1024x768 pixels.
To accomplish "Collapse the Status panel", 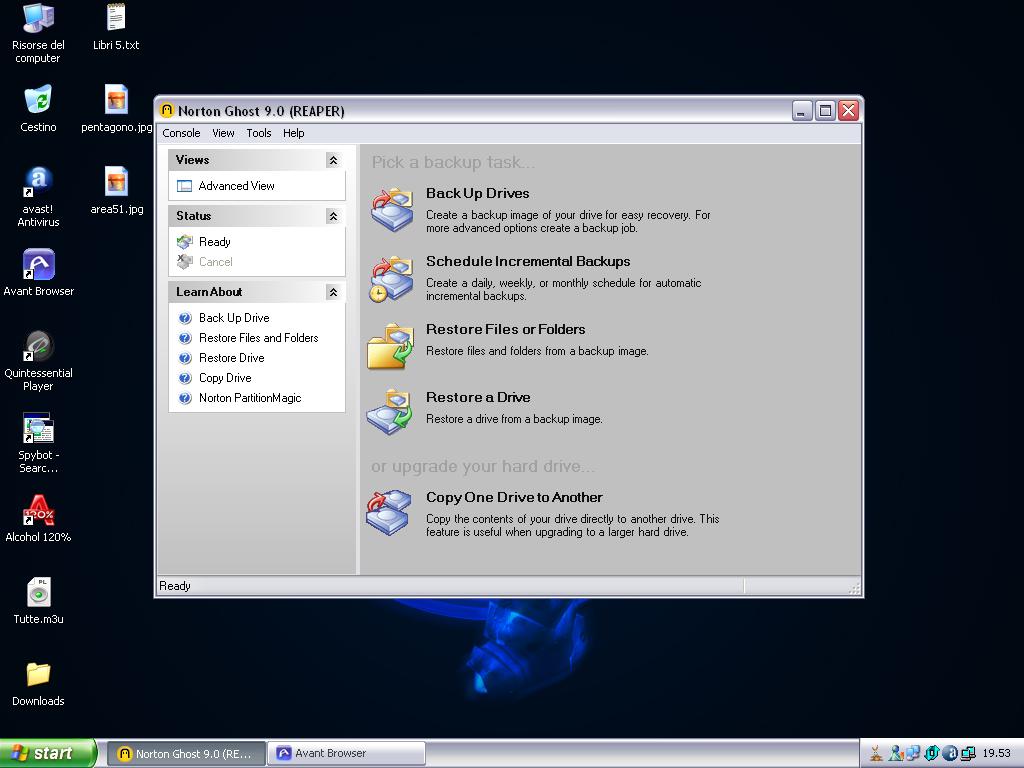I will (x=333, y=216).
